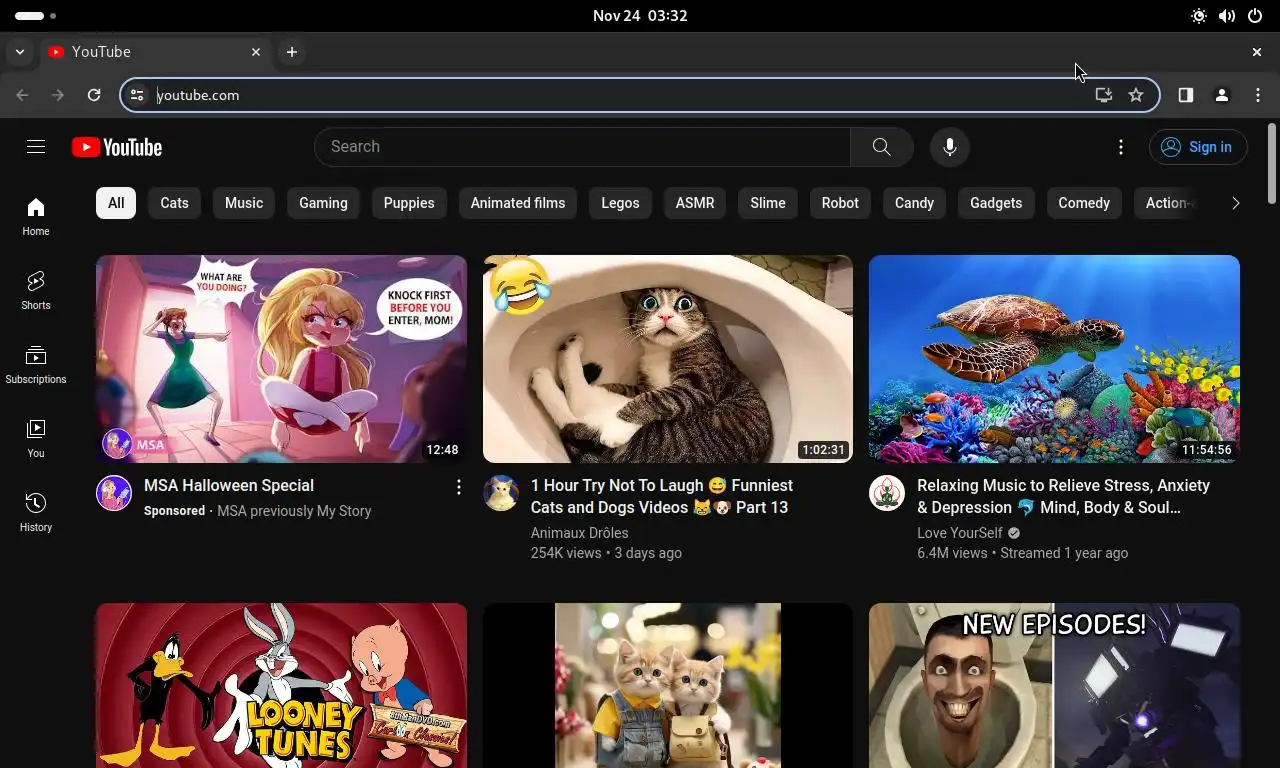Image resolution: width=1280 pixels, height=768 pixels.
Task: Filter by Candy chip
Action: (x=914, y=203)
